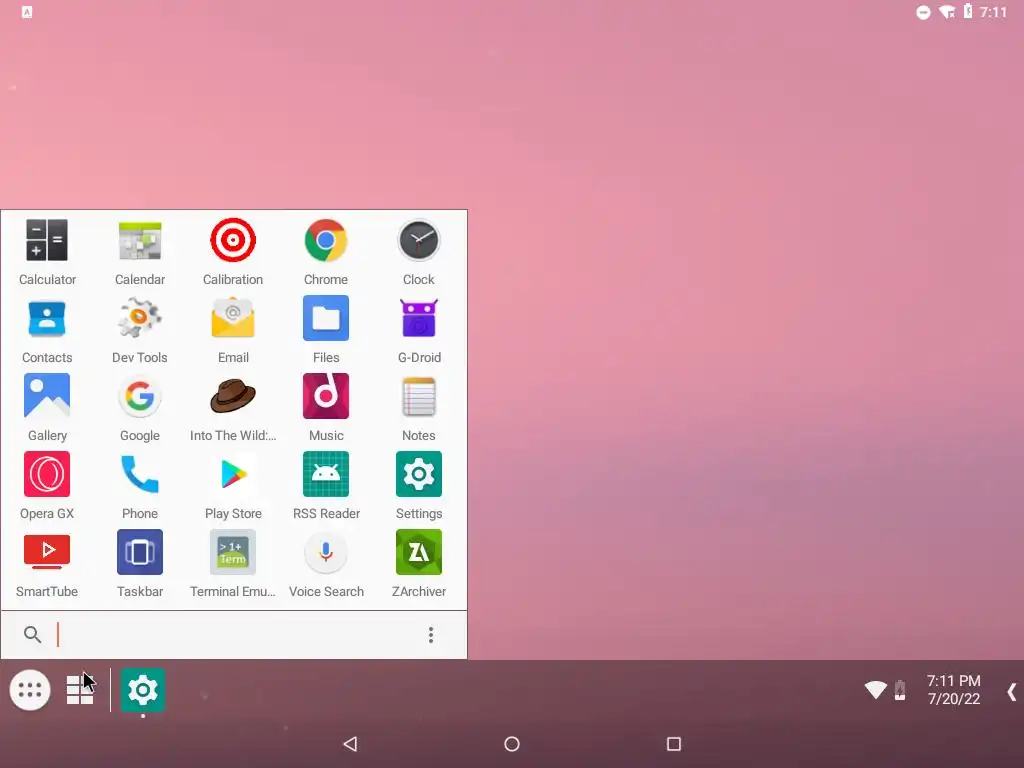The height and width of the screenshot is (768, 1024).
Task: Click the status bar do-not-disturb icon
Action: click(923, 12)
